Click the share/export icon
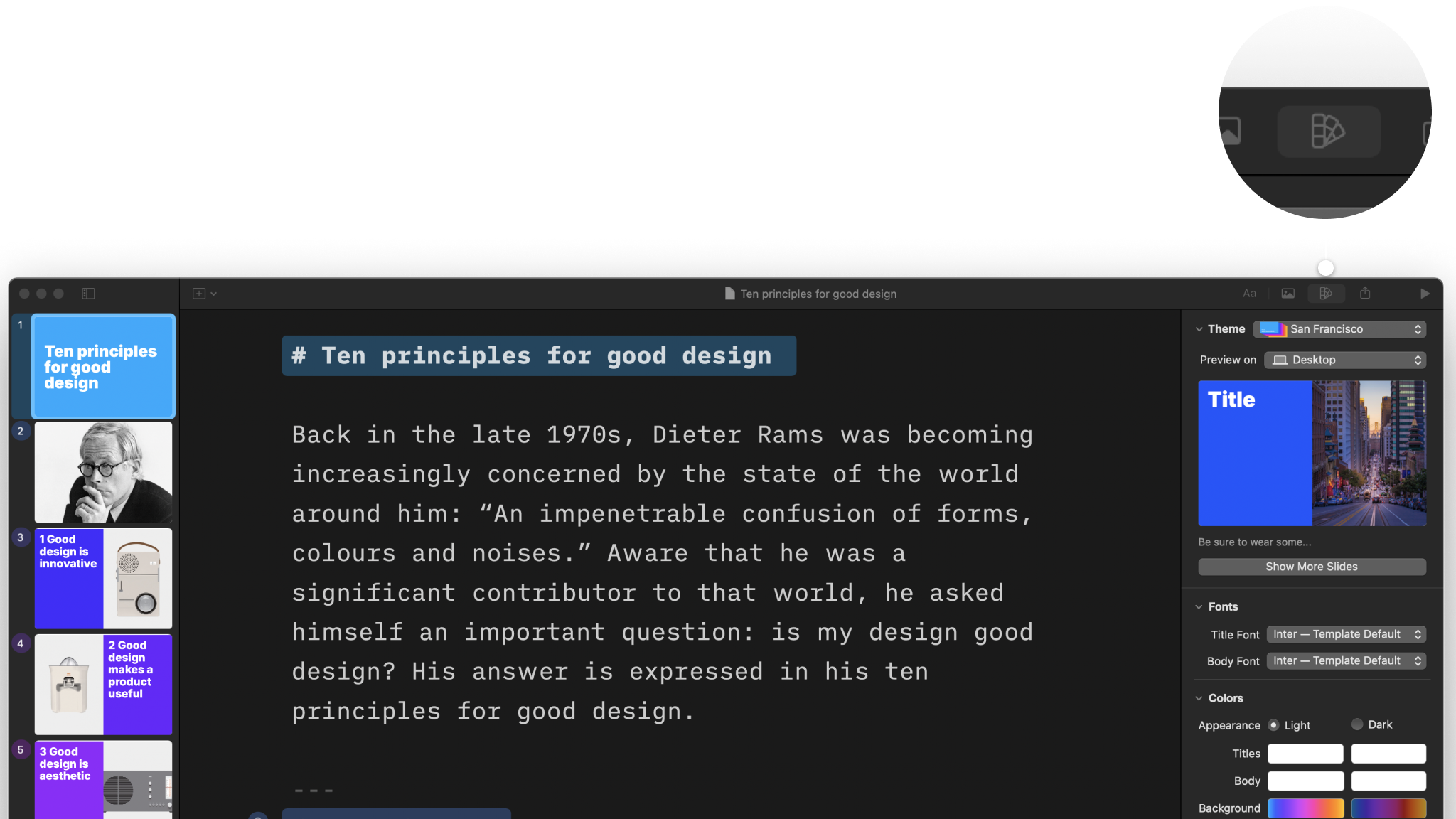The image size is (1456, 819). [x=1365, y=293]
